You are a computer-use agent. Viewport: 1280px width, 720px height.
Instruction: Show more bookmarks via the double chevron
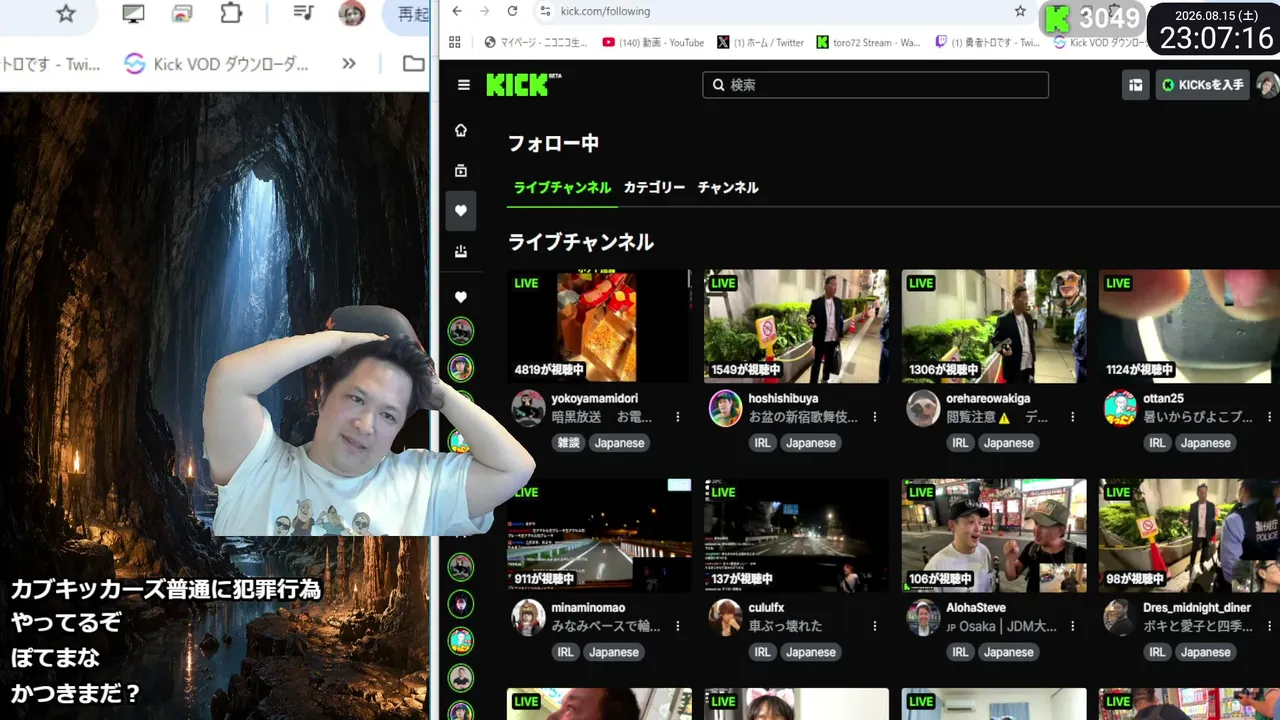pyautogui.click(x=348, y=64)
